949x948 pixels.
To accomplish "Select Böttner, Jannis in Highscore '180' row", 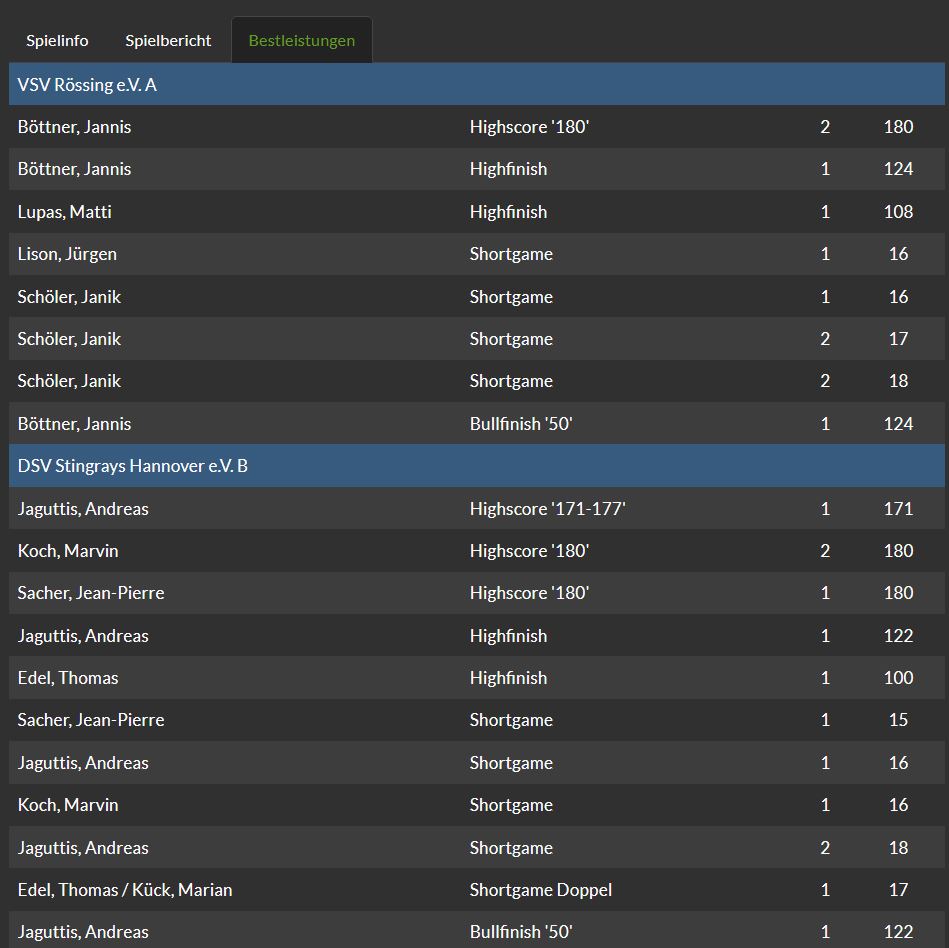I will [x=74, y=127].
